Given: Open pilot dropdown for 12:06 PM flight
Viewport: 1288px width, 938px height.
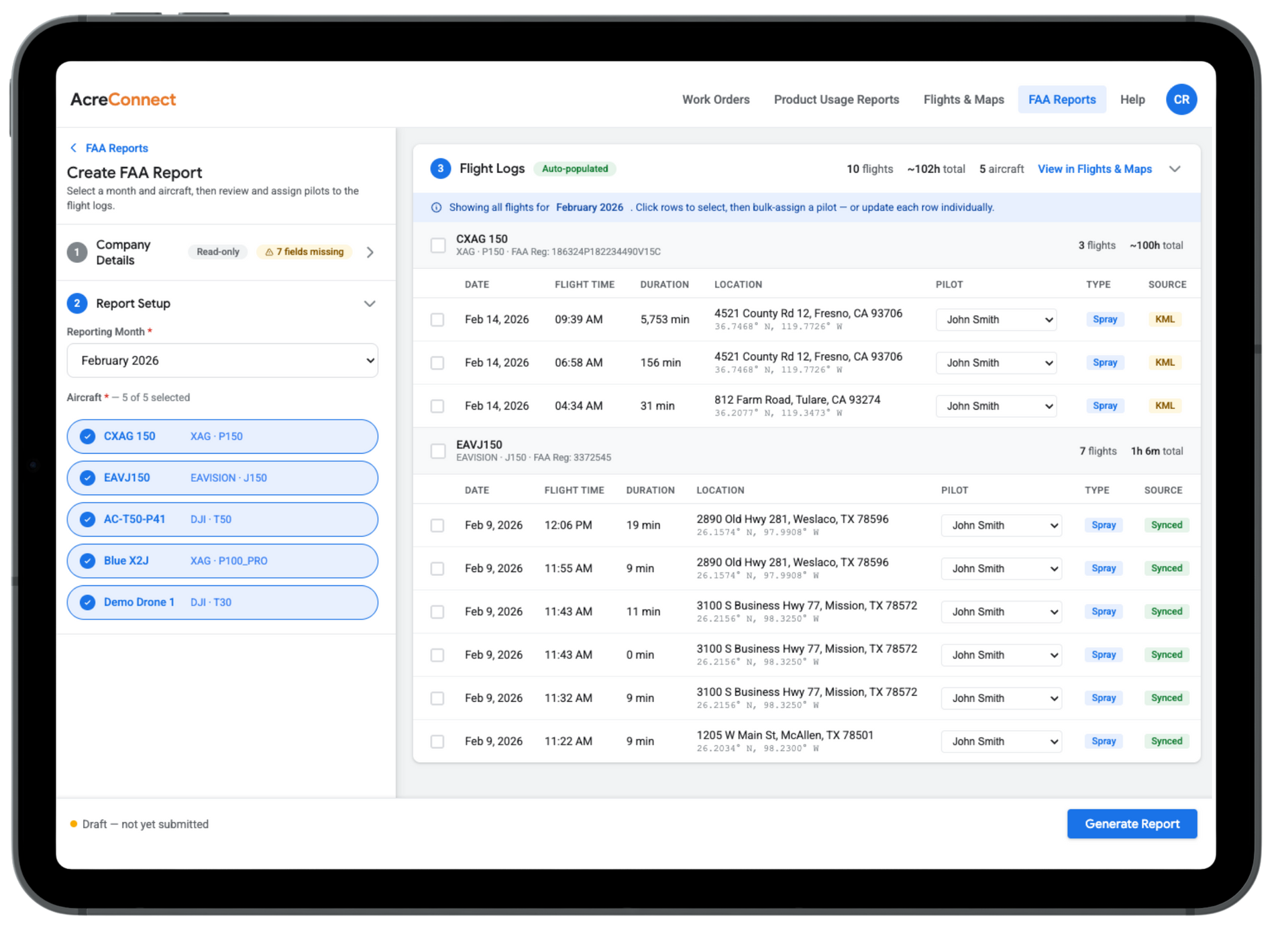Looking at the screenshot, I should click(1001, 526).
